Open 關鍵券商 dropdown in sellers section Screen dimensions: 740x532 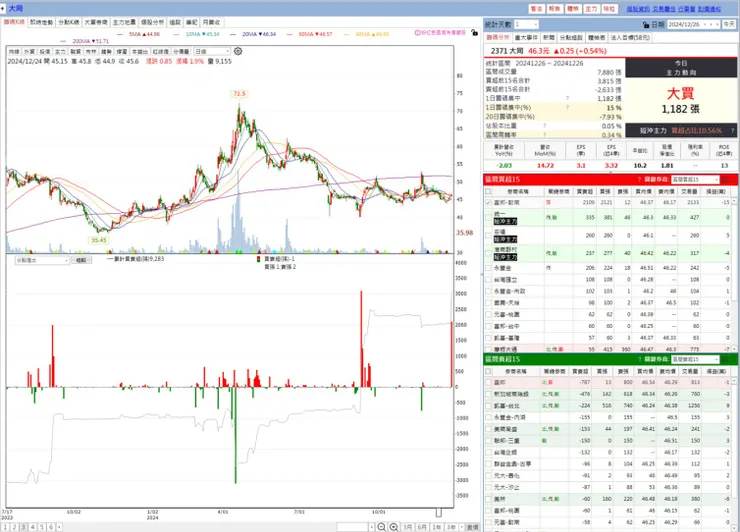point(695,360)
